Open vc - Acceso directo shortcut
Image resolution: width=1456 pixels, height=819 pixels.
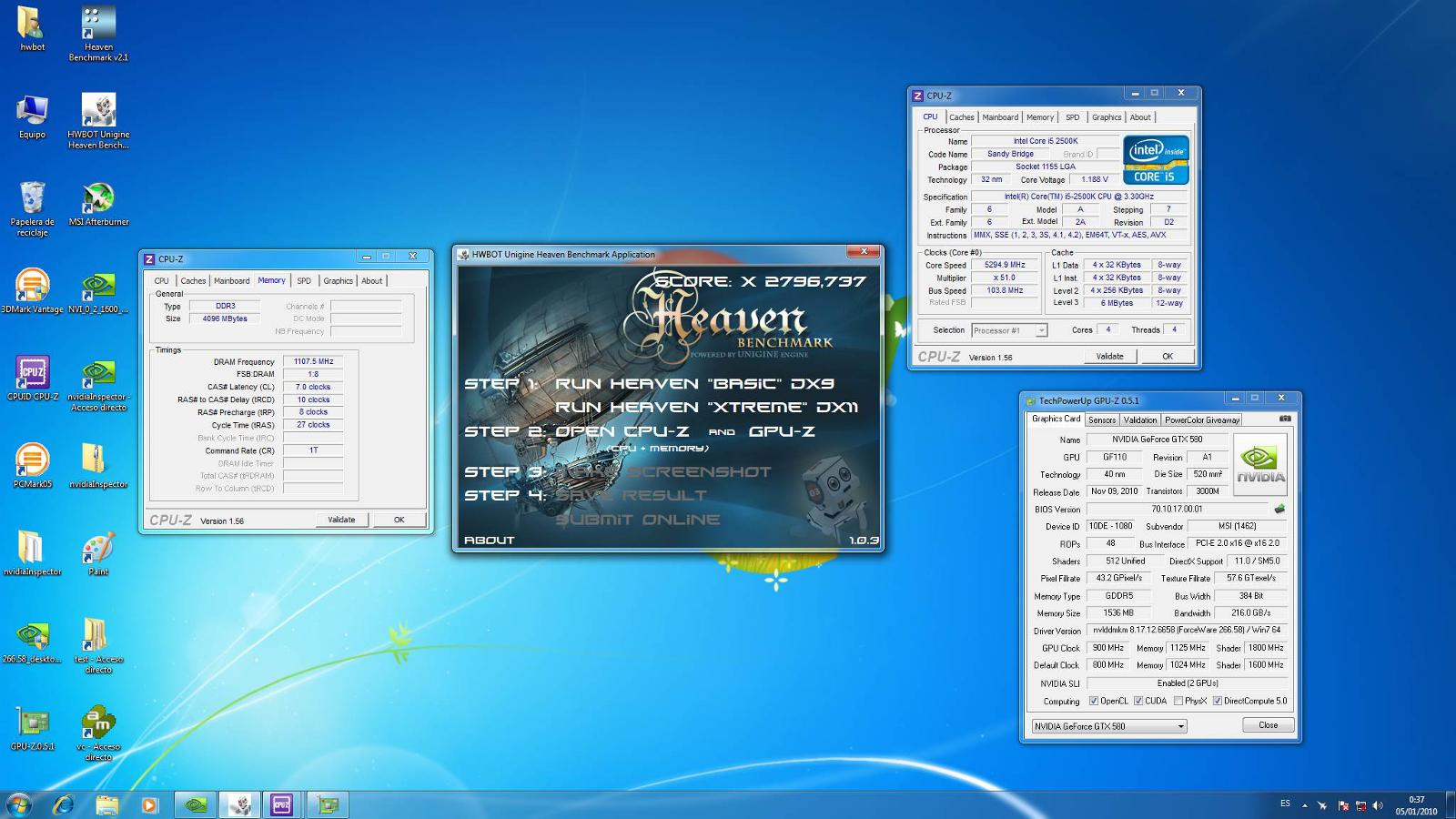coord(98,733)
